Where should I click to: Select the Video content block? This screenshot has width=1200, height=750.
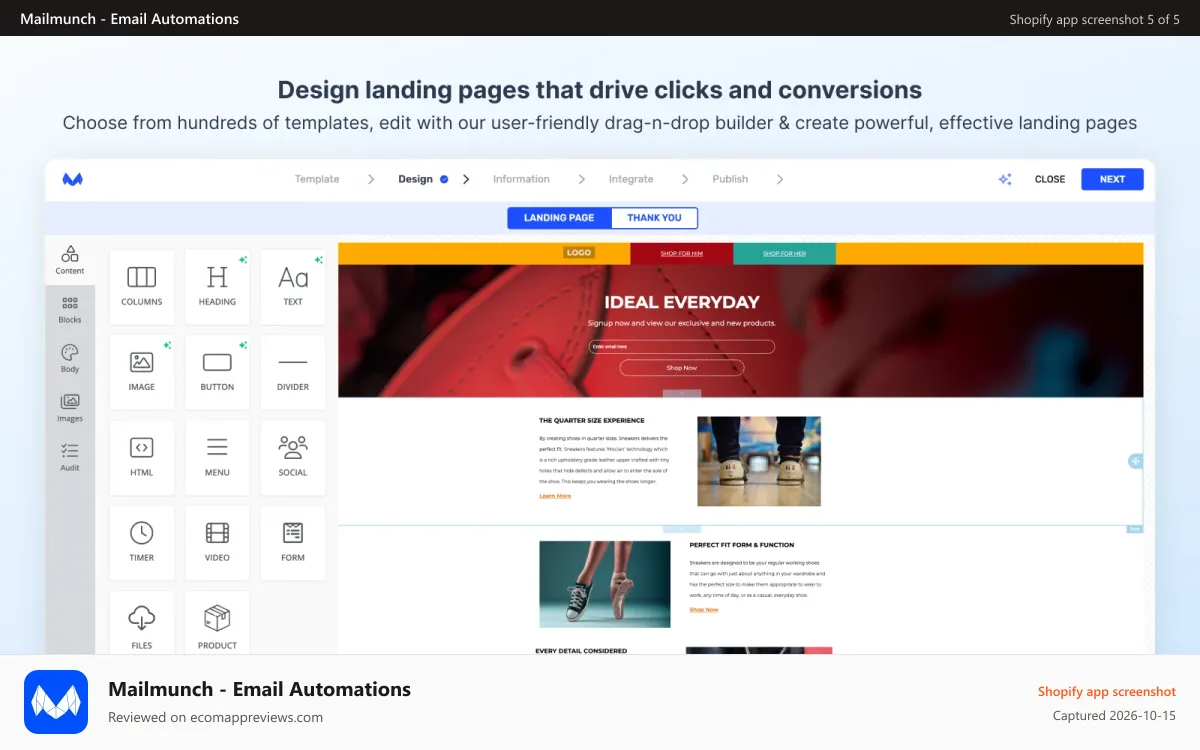point(217,543)
